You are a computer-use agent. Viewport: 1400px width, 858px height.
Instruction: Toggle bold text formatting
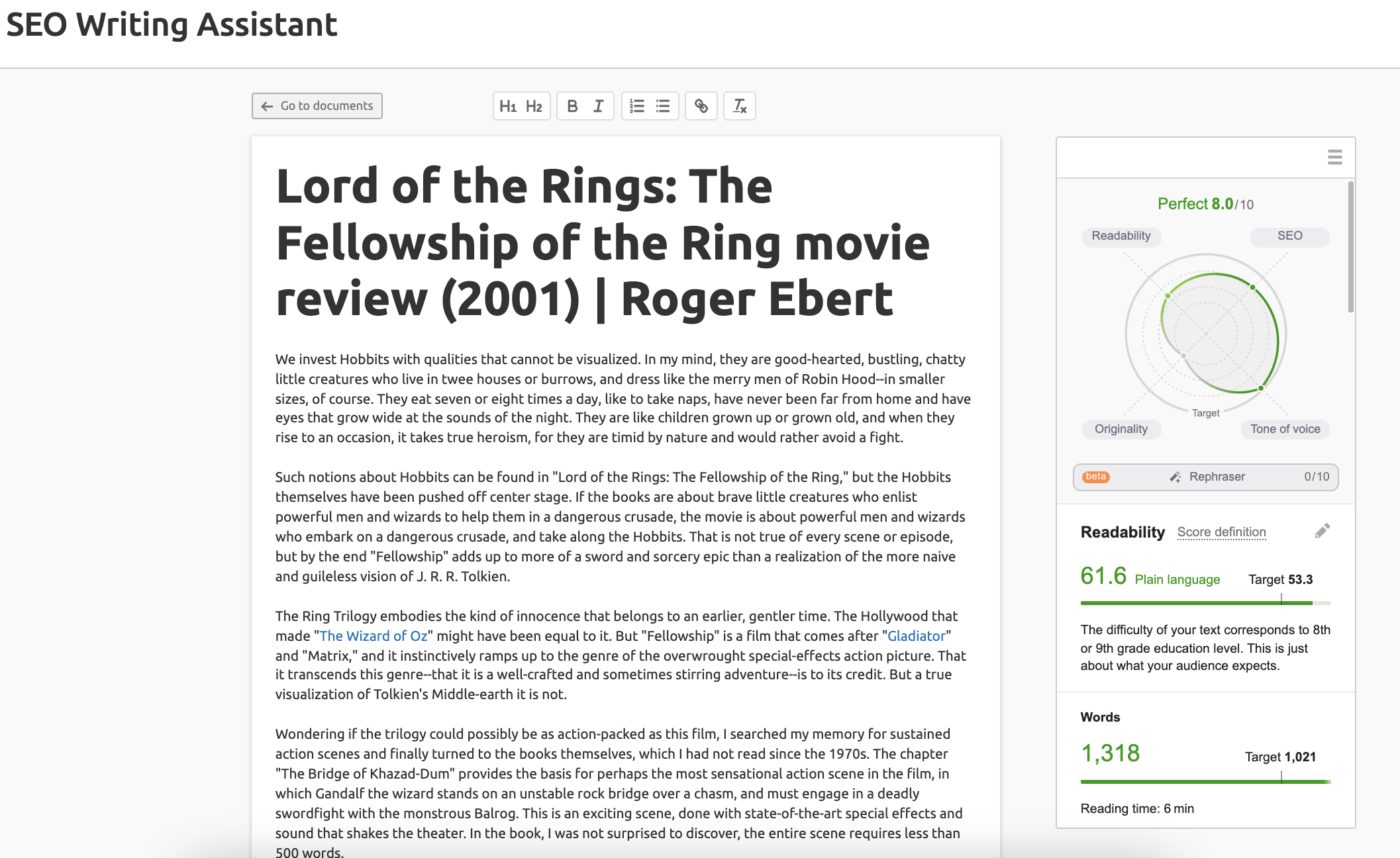573,106
